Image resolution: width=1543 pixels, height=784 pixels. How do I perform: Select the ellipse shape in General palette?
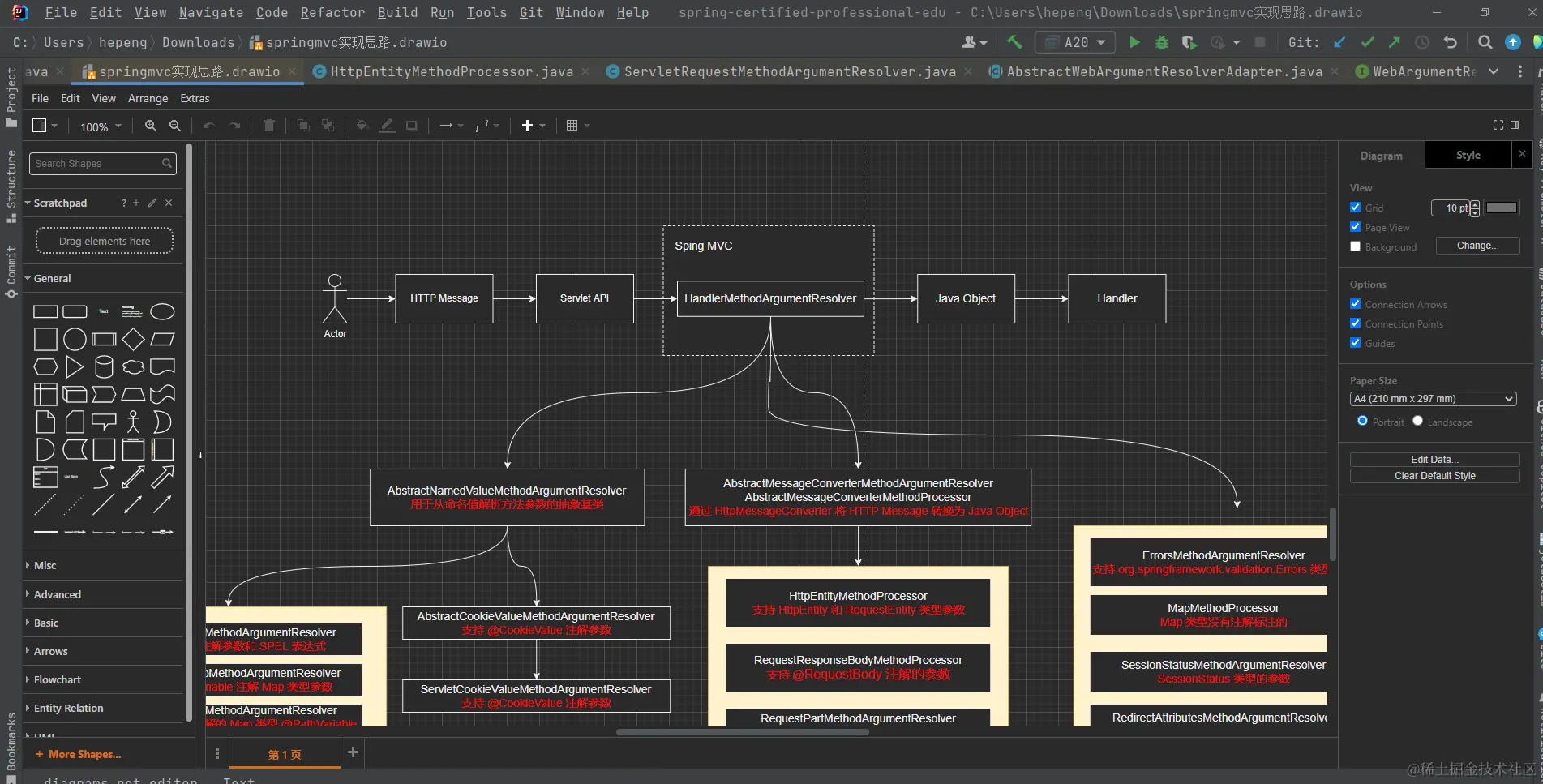(162, 311)
